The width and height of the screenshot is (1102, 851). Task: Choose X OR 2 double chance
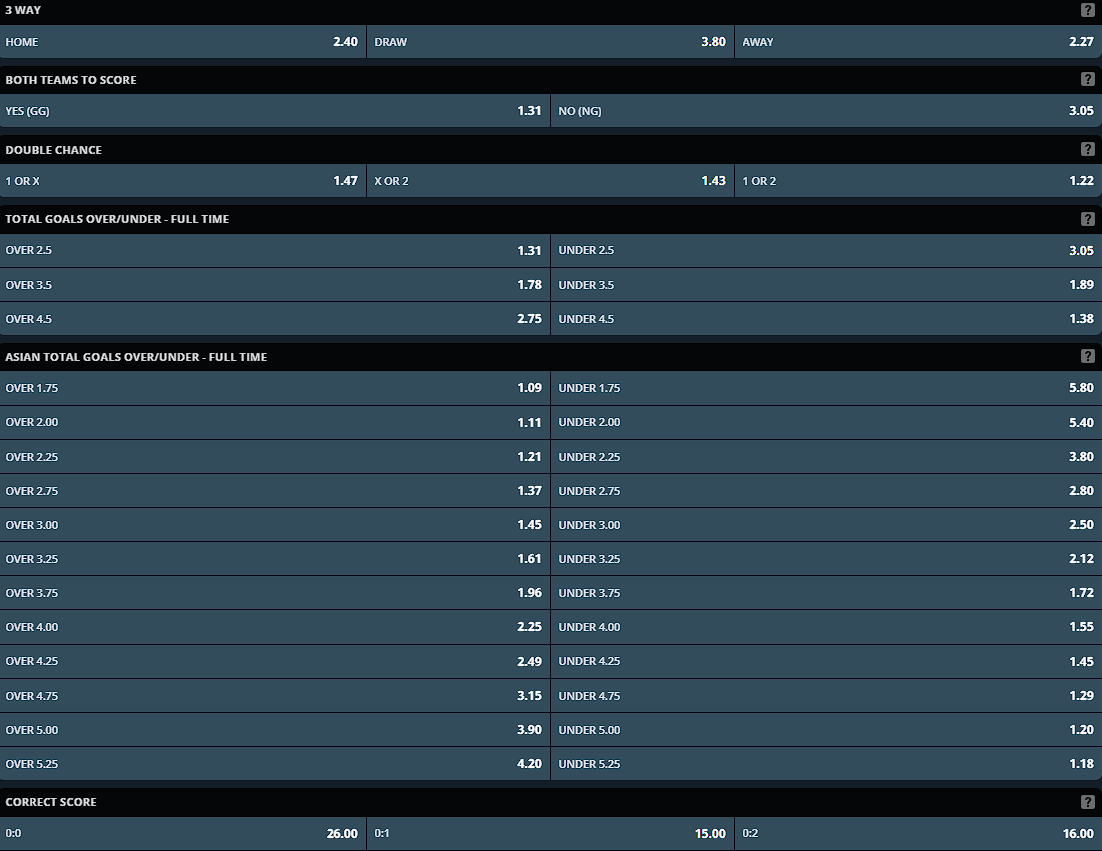pyautogui.click(x=550, y=181)
